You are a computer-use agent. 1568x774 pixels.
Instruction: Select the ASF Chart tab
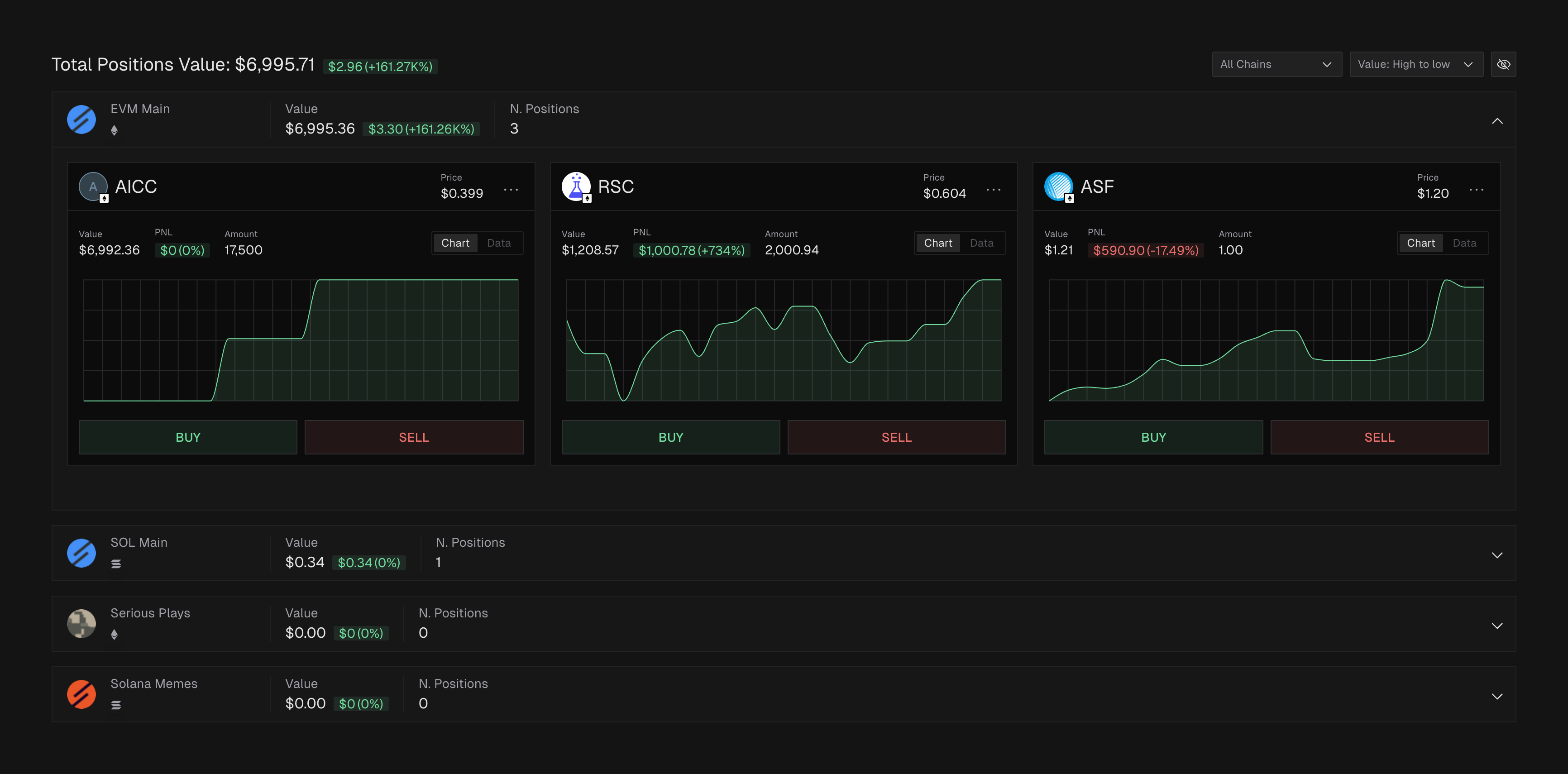pos(1420,244)
